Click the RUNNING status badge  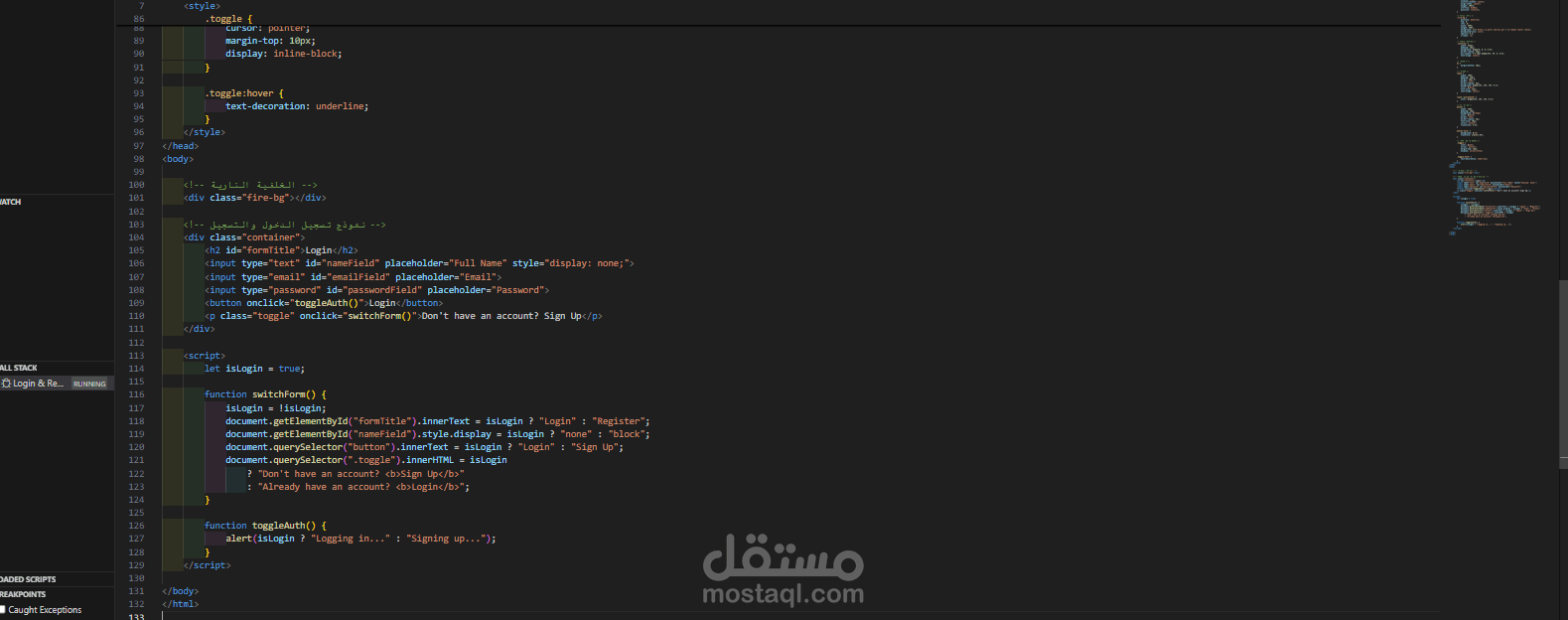(x=89, y=384)
